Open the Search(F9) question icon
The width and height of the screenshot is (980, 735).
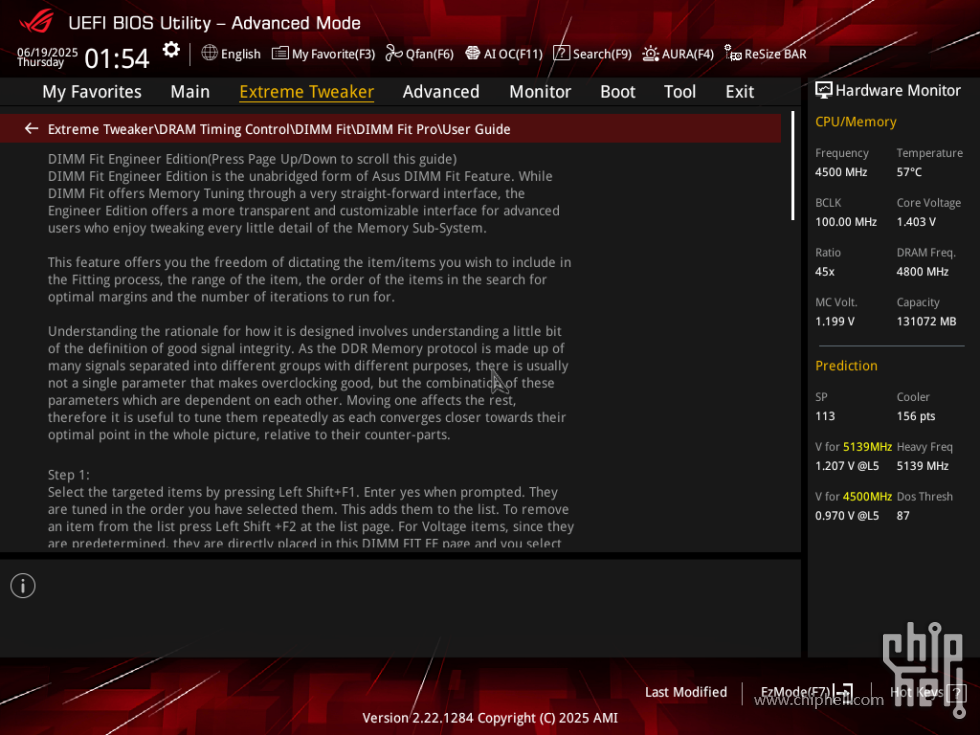tap(561, 53)
